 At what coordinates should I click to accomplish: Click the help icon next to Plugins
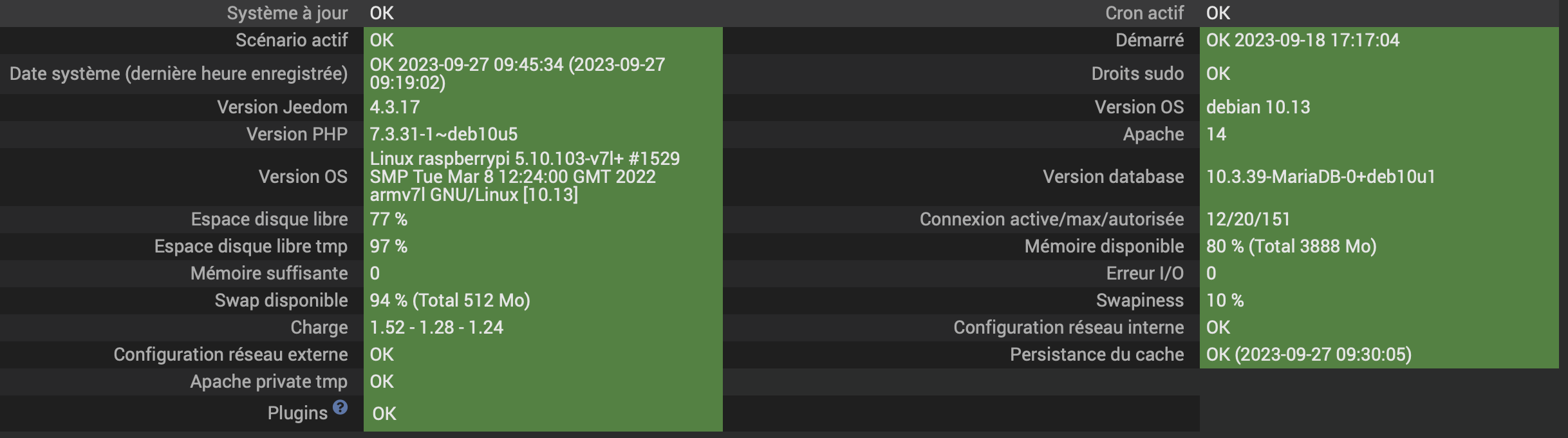(341, 407)
